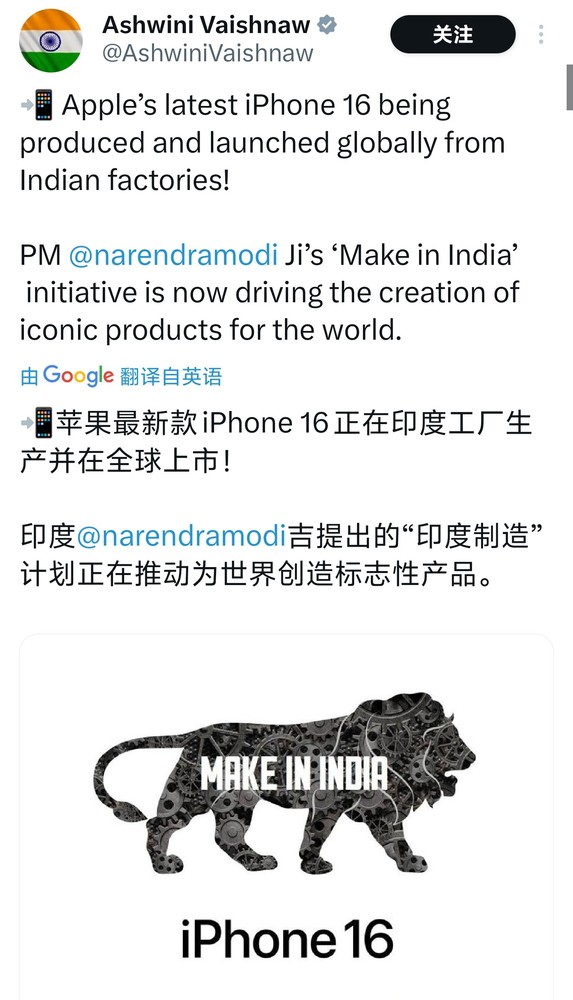573x1000 pixels.
Task: Open the three-dot more options menu
Action: pyautogui.click(x=540, y=34)
